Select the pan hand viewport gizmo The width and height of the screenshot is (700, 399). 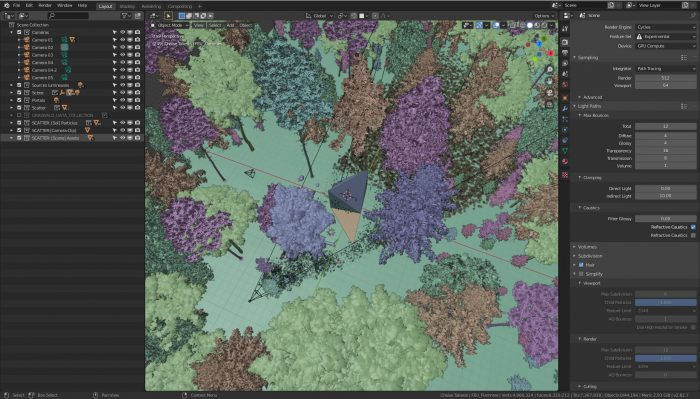550,81
